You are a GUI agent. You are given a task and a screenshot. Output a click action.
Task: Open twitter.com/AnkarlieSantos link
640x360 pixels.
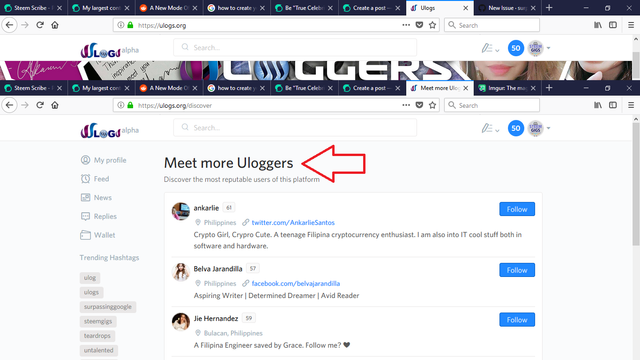click(293, 222)
